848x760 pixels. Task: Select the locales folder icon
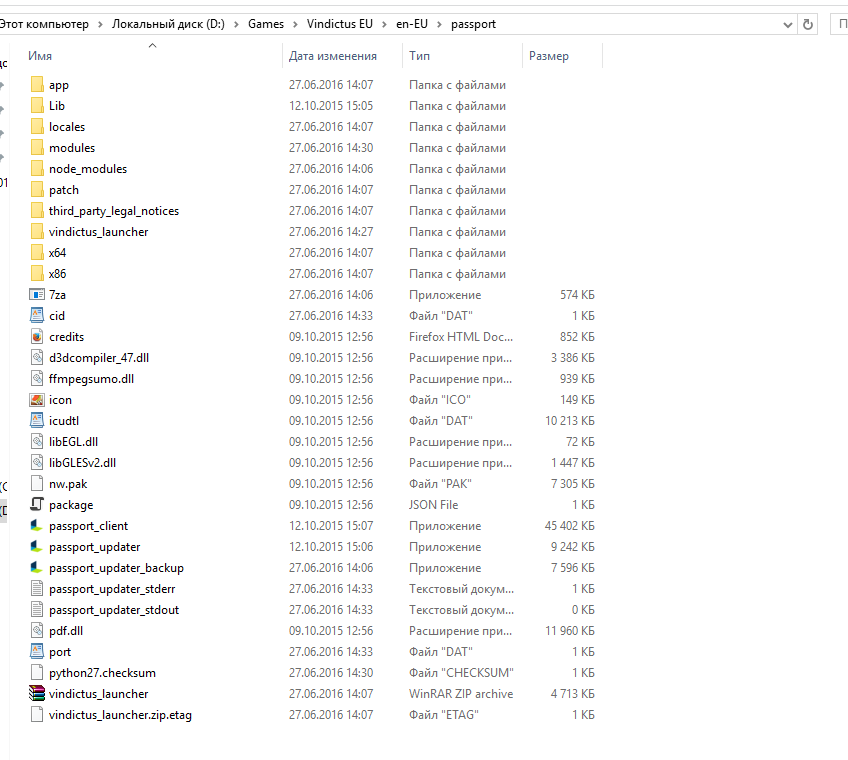pyautogui.click(x=37, y=127)
